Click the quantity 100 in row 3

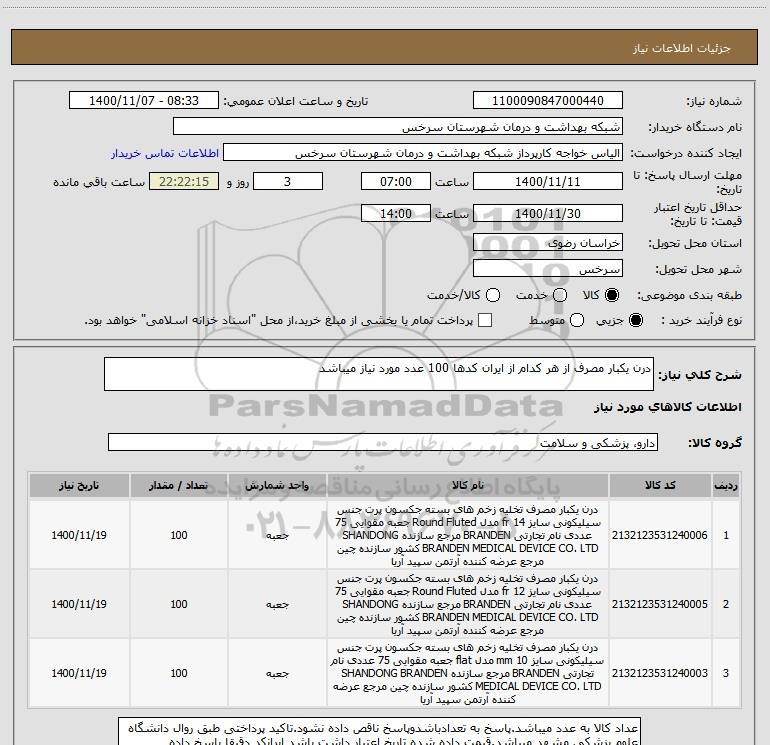pyautogui.click(x=179, y=673)
